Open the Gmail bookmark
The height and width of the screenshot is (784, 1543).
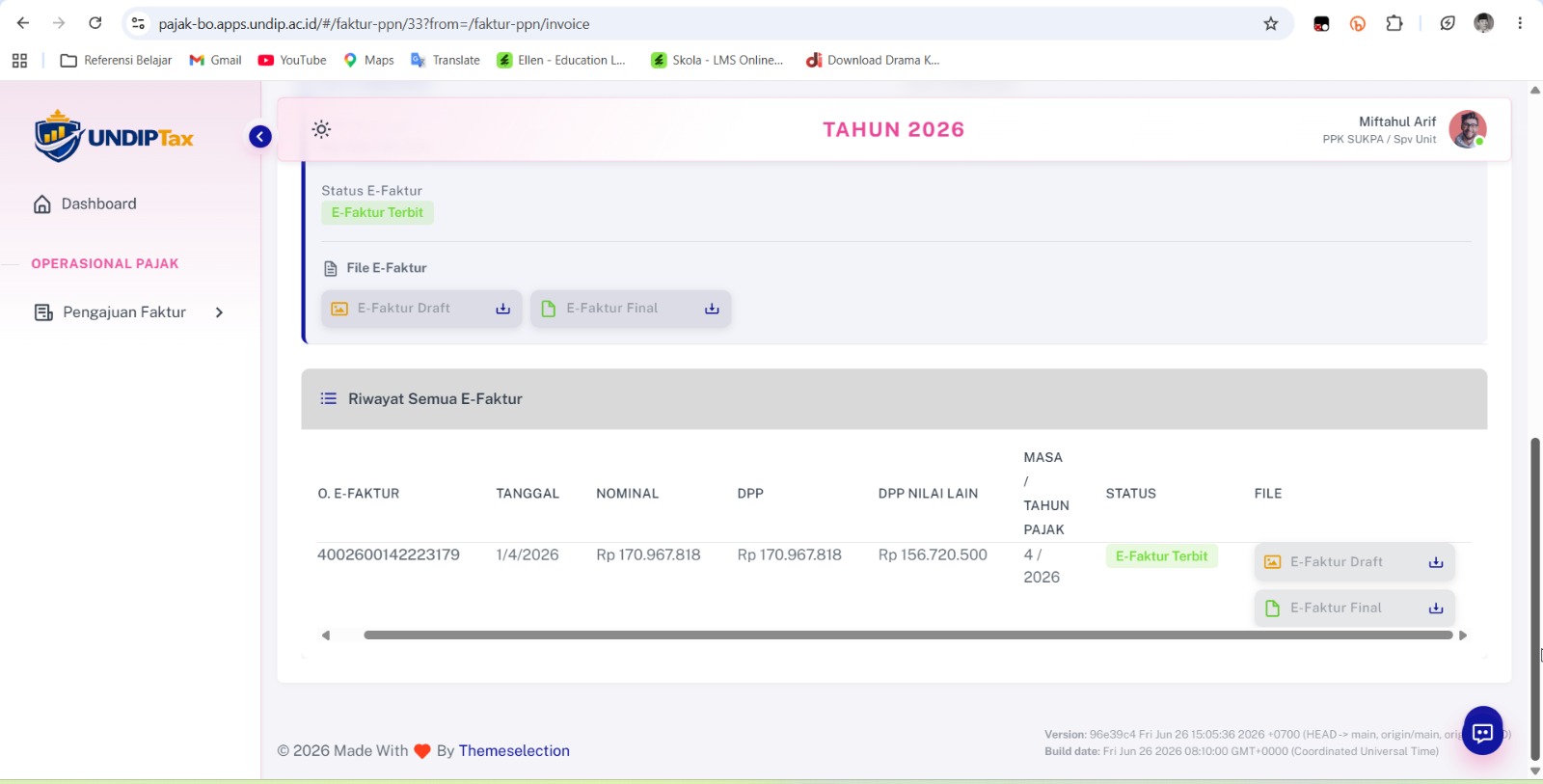coord(215,60)
